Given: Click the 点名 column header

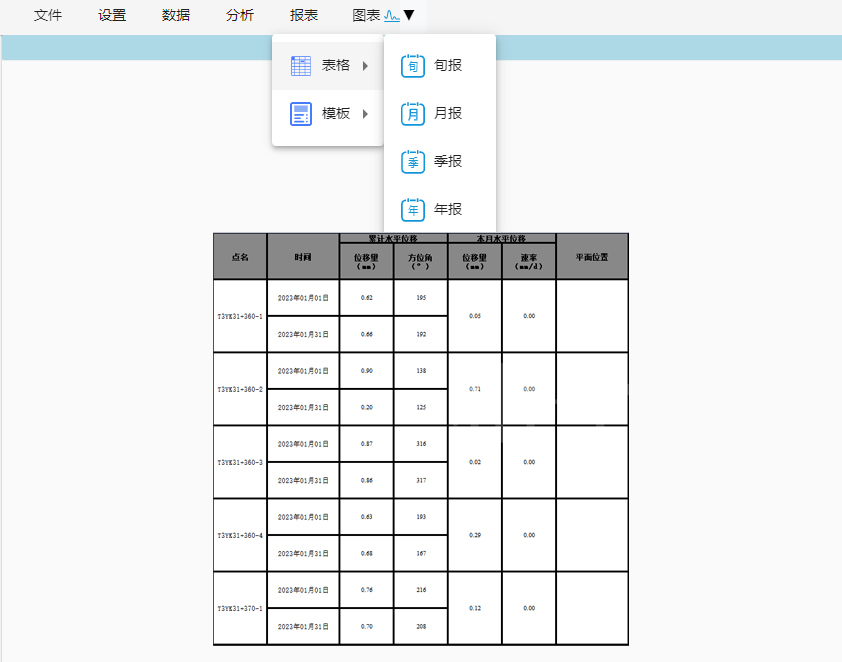Looking at the screenshot, I should click(x=240, y=257).
